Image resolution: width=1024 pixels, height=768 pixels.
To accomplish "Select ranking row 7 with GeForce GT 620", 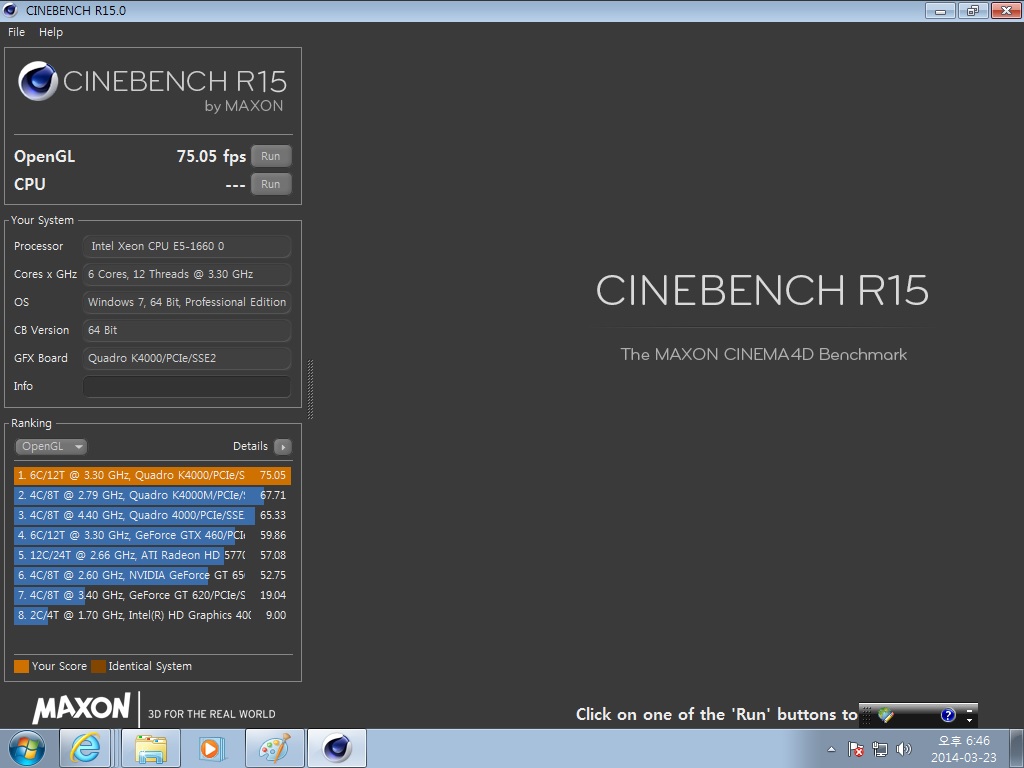I will tap(152, 596).
